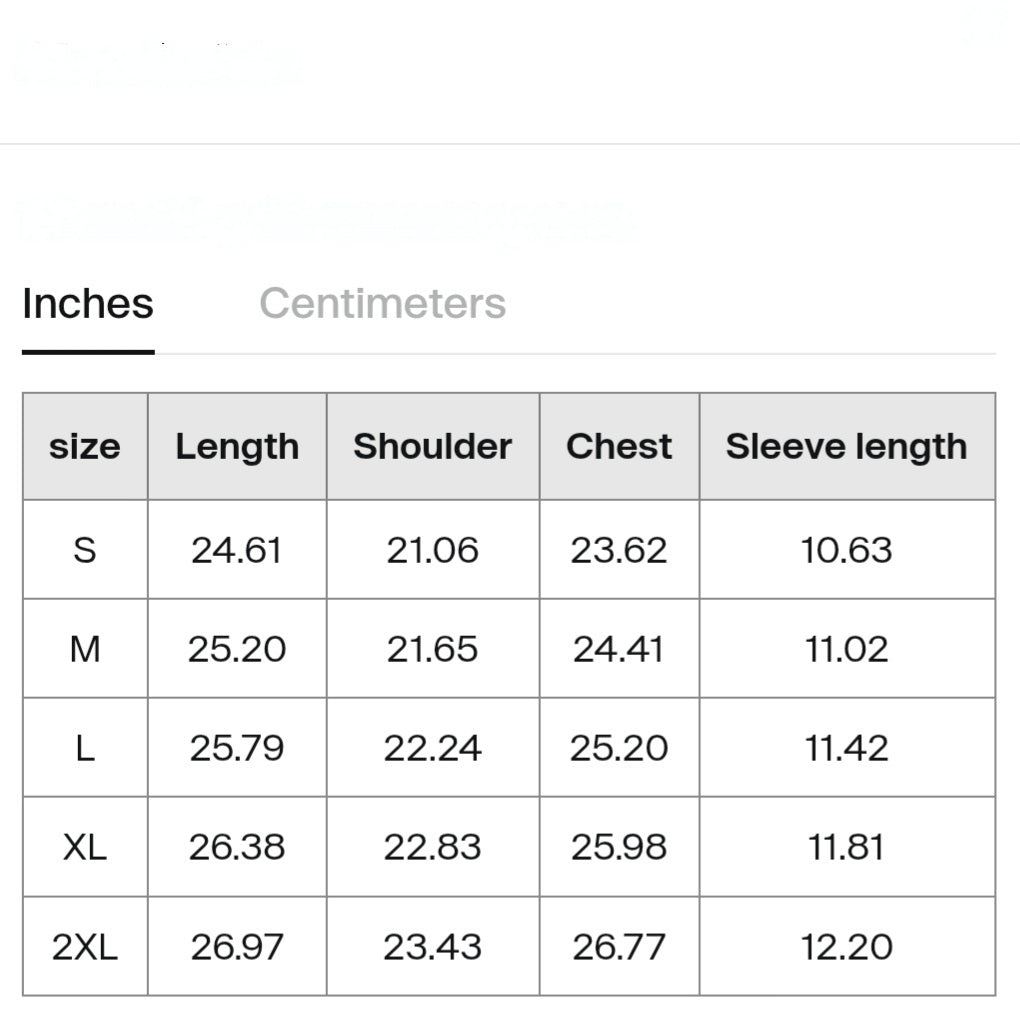Click the 'Sleeve length' column header
This screenshot has height=1020, width=1020.
847,446
